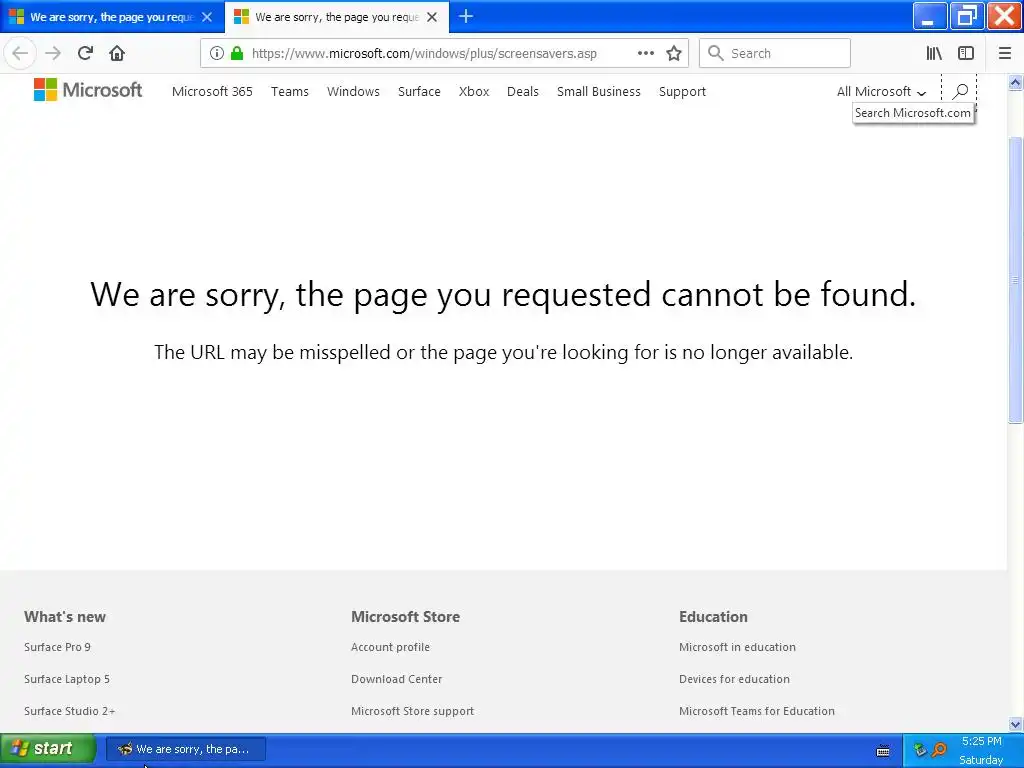Open Microsoft in education link
Image resolution: width=1024 pixels, height=768 pixels.
pos(737,647)
